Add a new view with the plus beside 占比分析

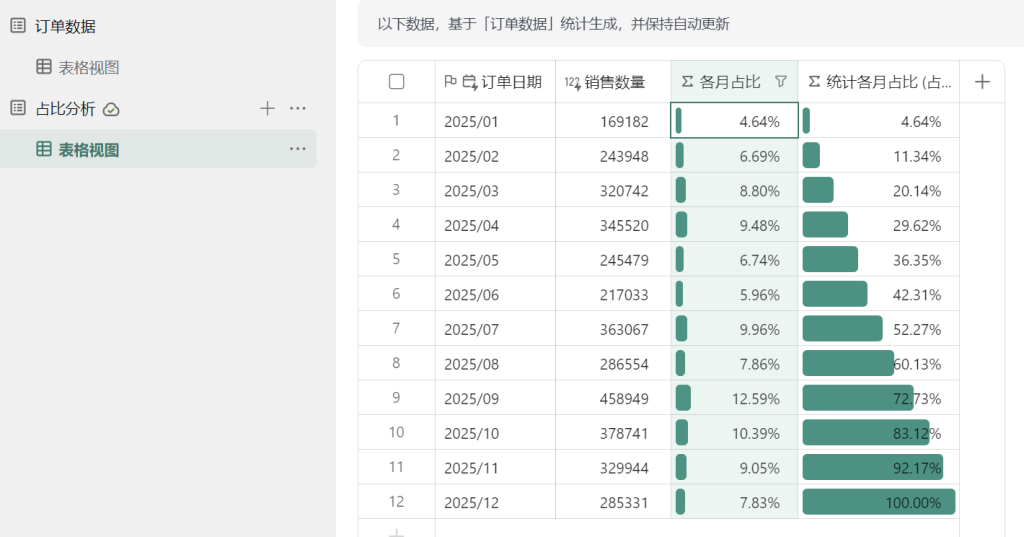[267, 108]
